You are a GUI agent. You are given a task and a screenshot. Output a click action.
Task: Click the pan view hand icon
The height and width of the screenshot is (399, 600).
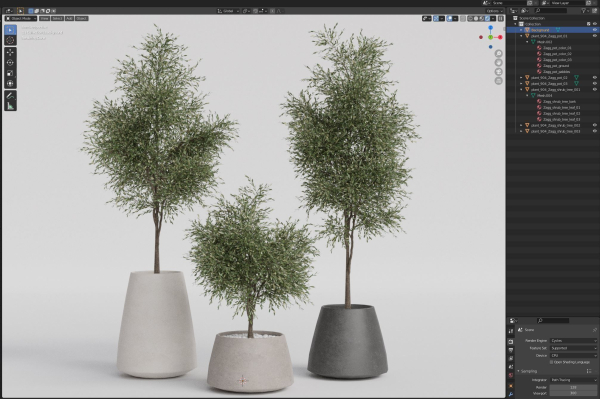tap(498, 63)
